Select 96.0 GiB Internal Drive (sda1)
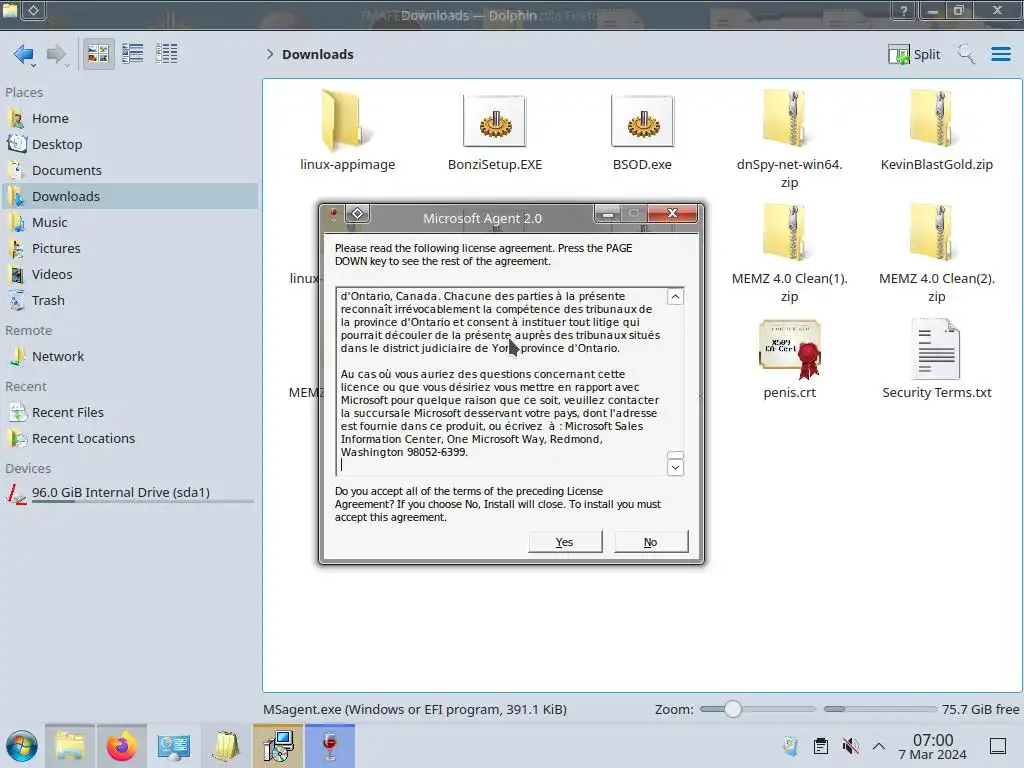This screenshot has height=768, width=1024. [130, 493]
